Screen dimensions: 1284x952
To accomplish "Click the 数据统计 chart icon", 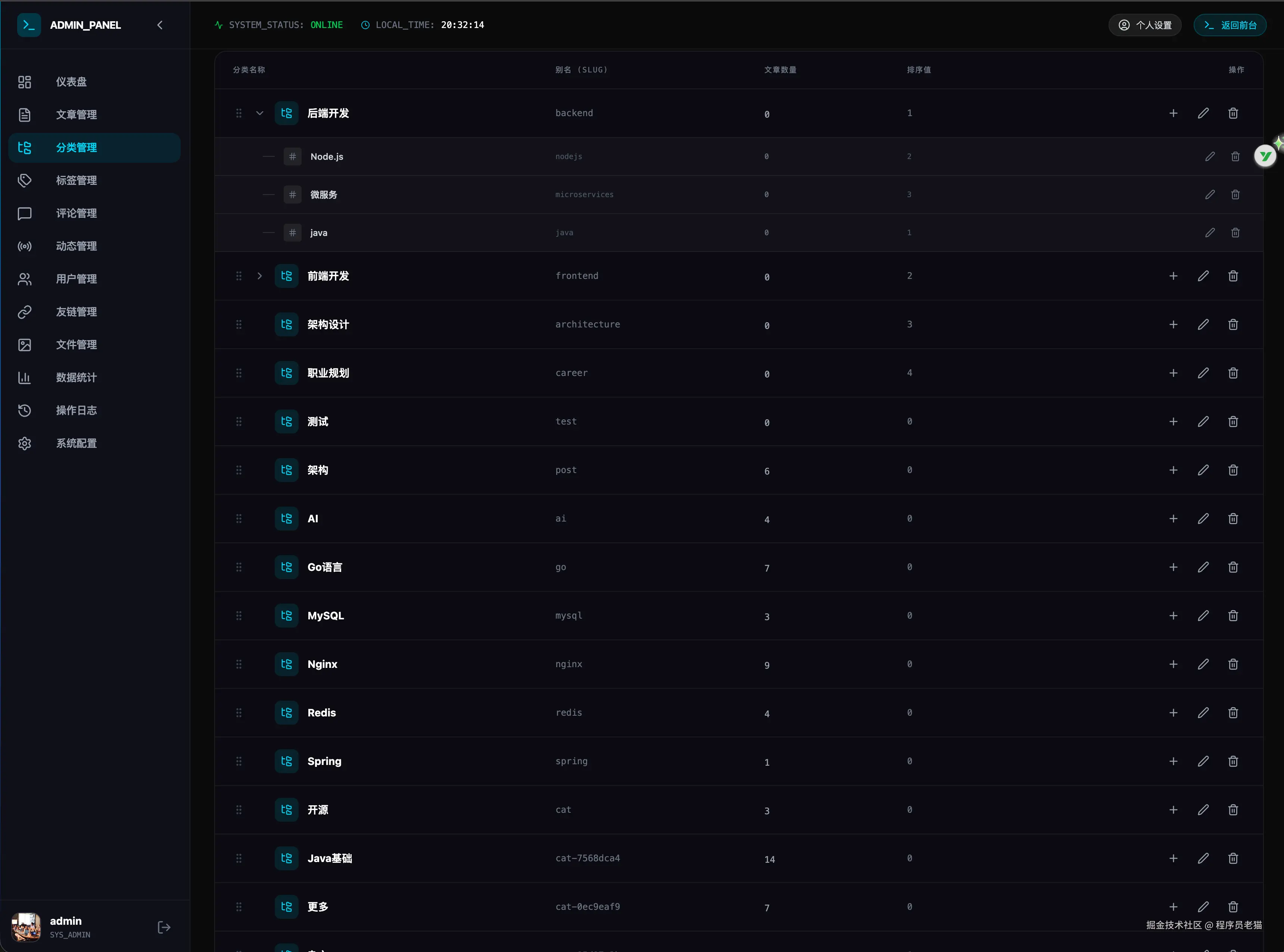I will click(24, 377).
